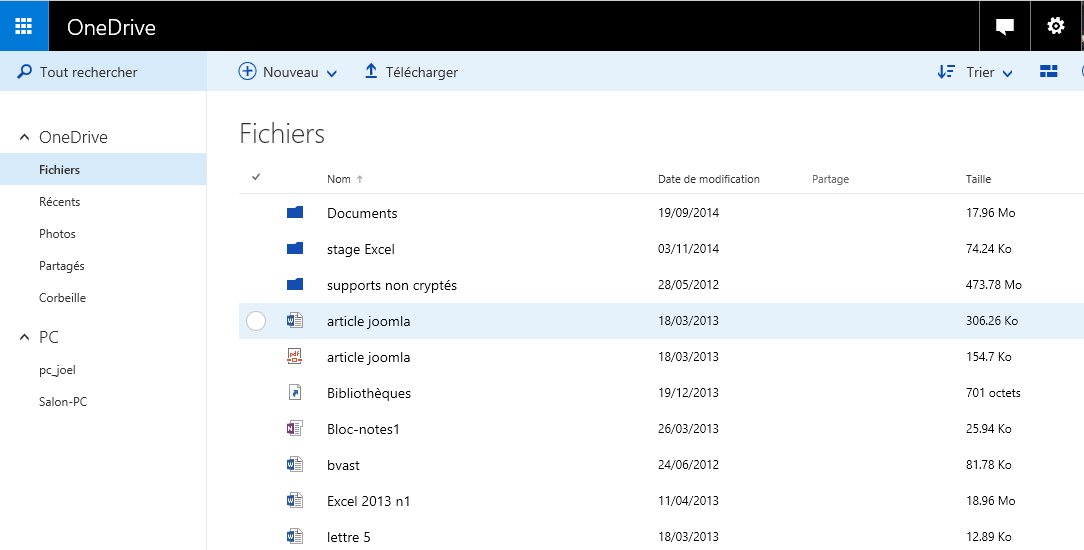Image resolution: width=1084 pixels, height=550 pixels.
Task: Click the Word icon of bvast
Action: pyautogui.click(x=295, y=464)
